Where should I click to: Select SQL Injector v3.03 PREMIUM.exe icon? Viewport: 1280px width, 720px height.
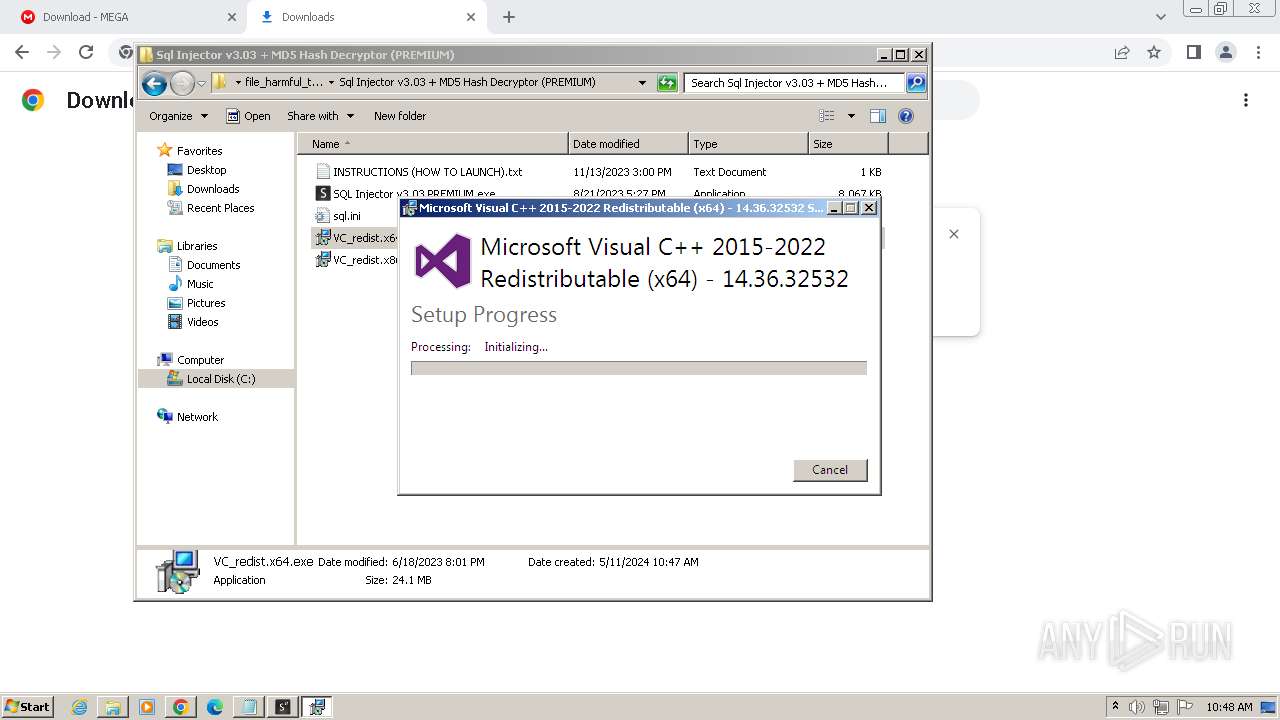point(323,194)
